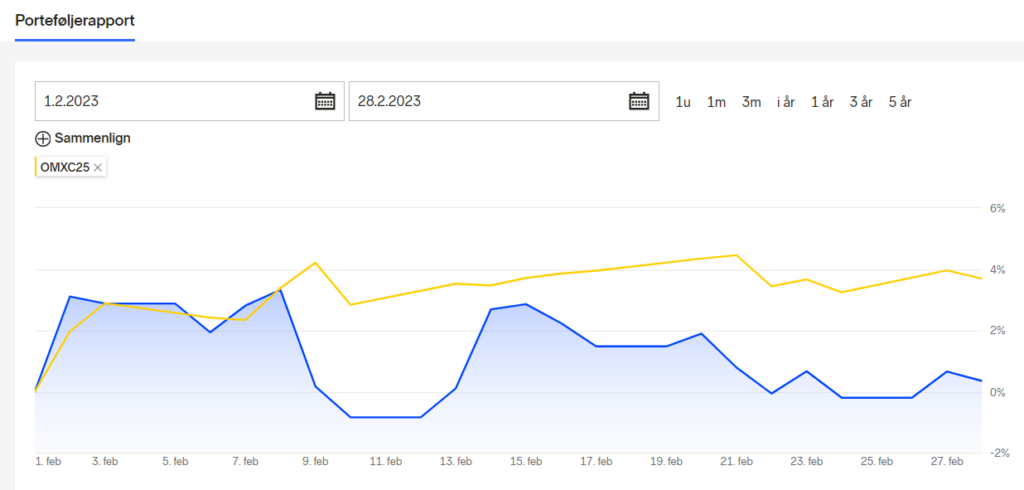The width and height of the screenshot is (1024, 490).
Task: Click the 11. feb axis label
Action: (385, 461)
